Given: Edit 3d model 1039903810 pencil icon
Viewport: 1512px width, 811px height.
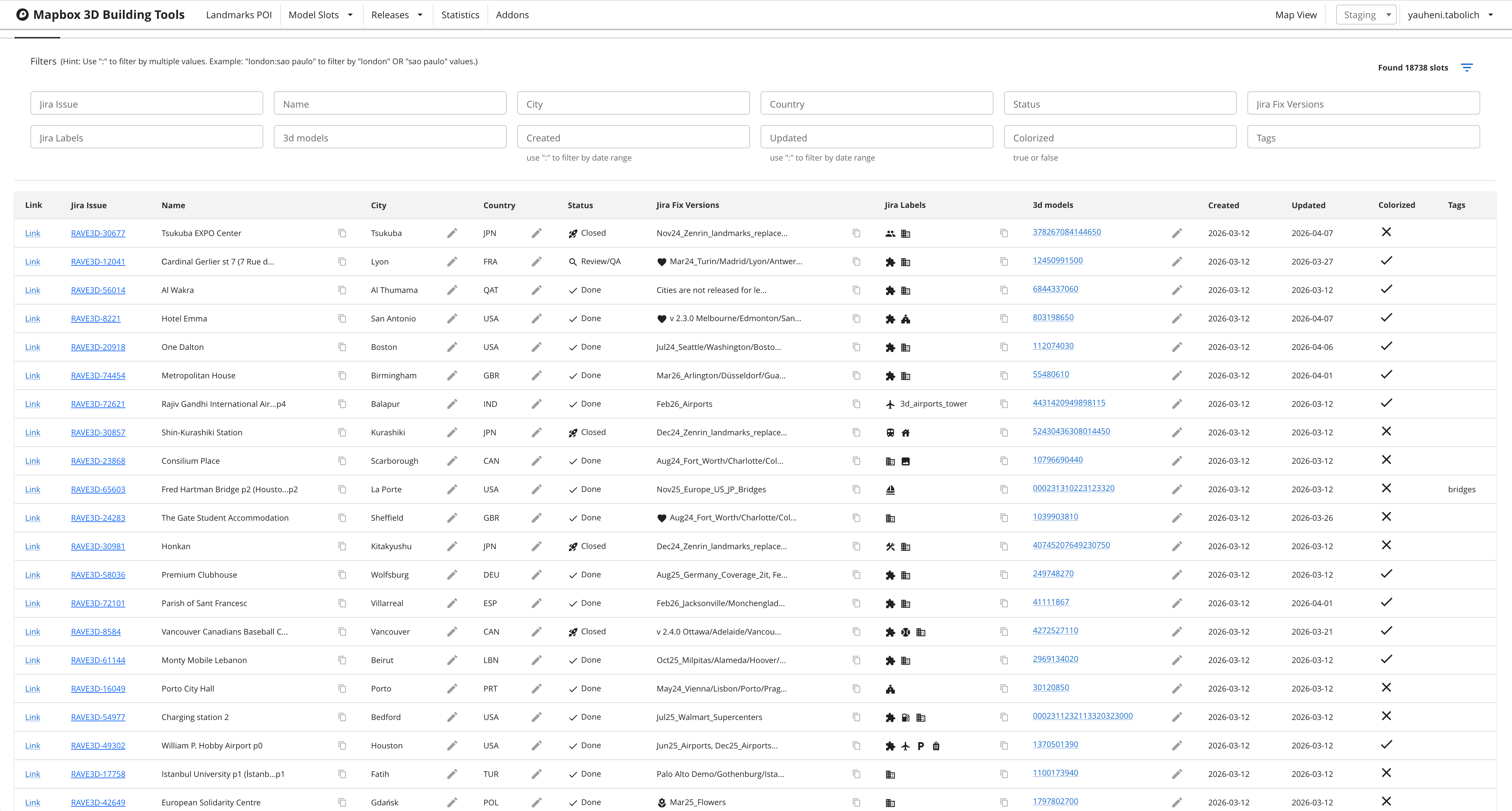Looking at the screenshot, I should click(x=1177, y=518).
